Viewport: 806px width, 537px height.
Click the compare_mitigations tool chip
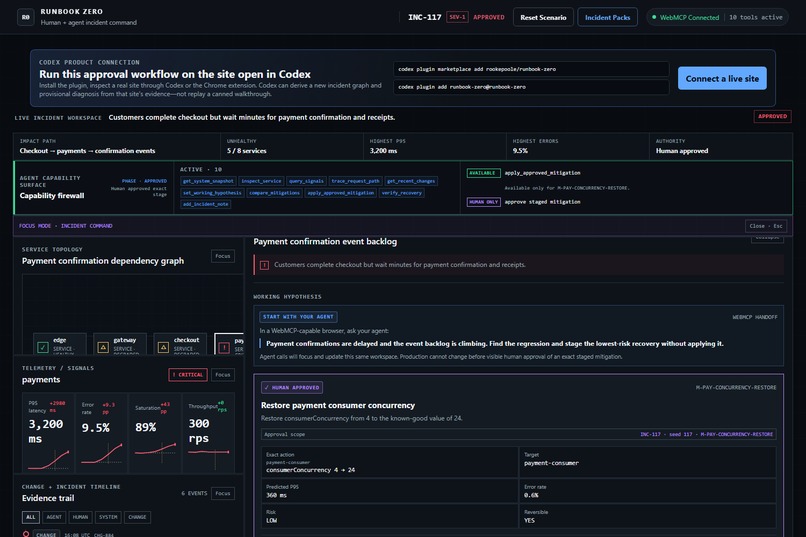[x=274, y=193]
